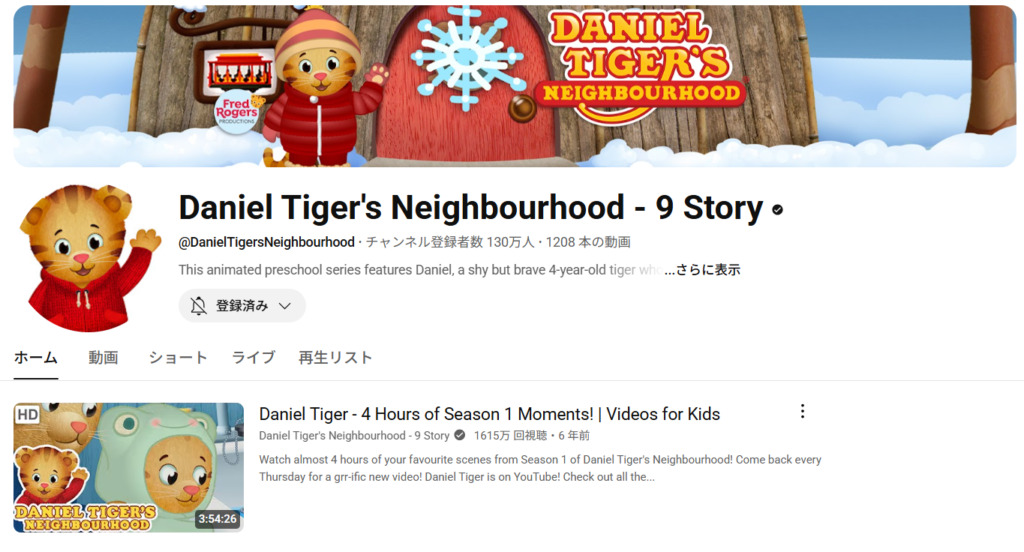Open the 登録済み subscription options button
Screen dimensions: 1024x552
242,306
